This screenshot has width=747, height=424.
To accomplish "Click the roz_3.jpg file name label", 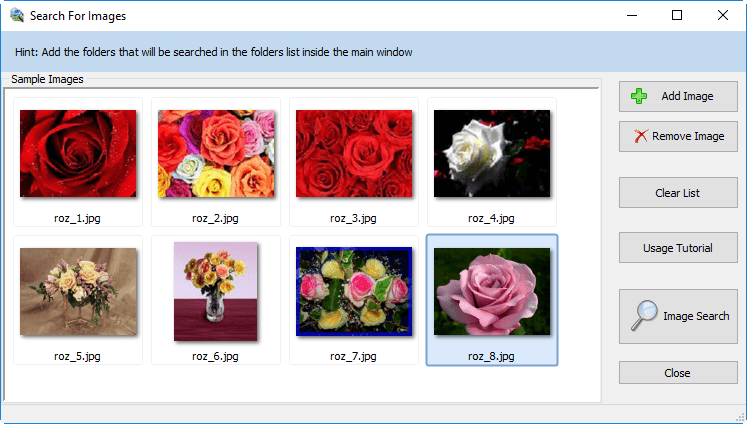I will 353,218.
